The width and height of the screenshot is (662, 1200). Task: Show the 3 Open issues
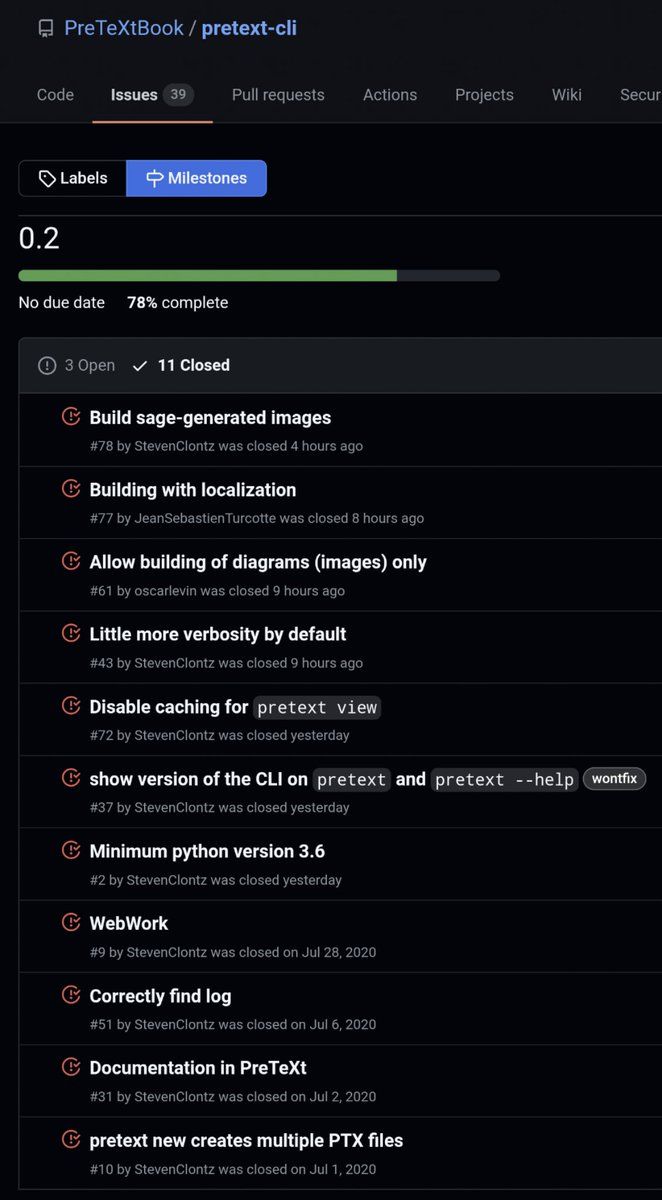77,365
